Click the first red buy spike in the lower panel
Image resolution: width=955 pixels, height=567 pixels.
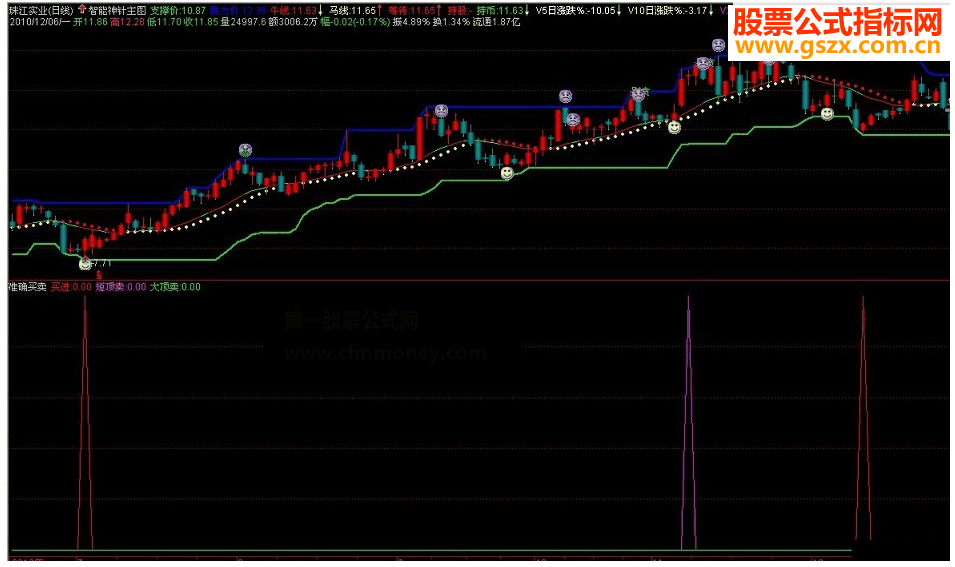click(85, 423)
